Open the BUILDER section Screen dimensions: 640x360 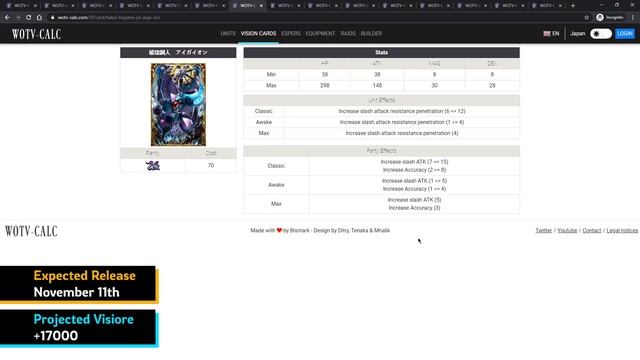coord(371,33)
